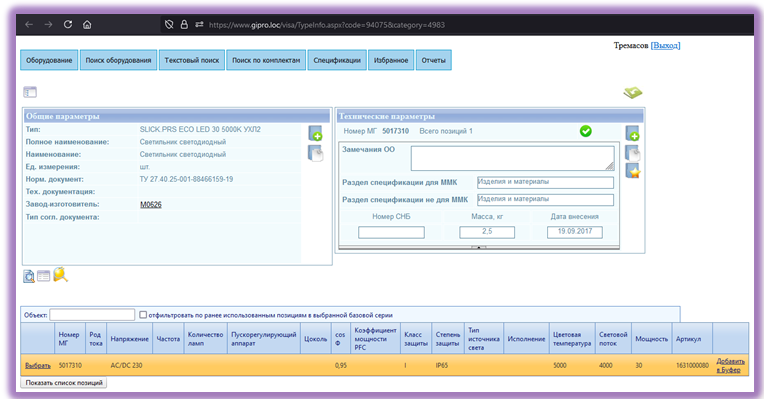
Task: Click the browser forward arrow
Action: 48,24
